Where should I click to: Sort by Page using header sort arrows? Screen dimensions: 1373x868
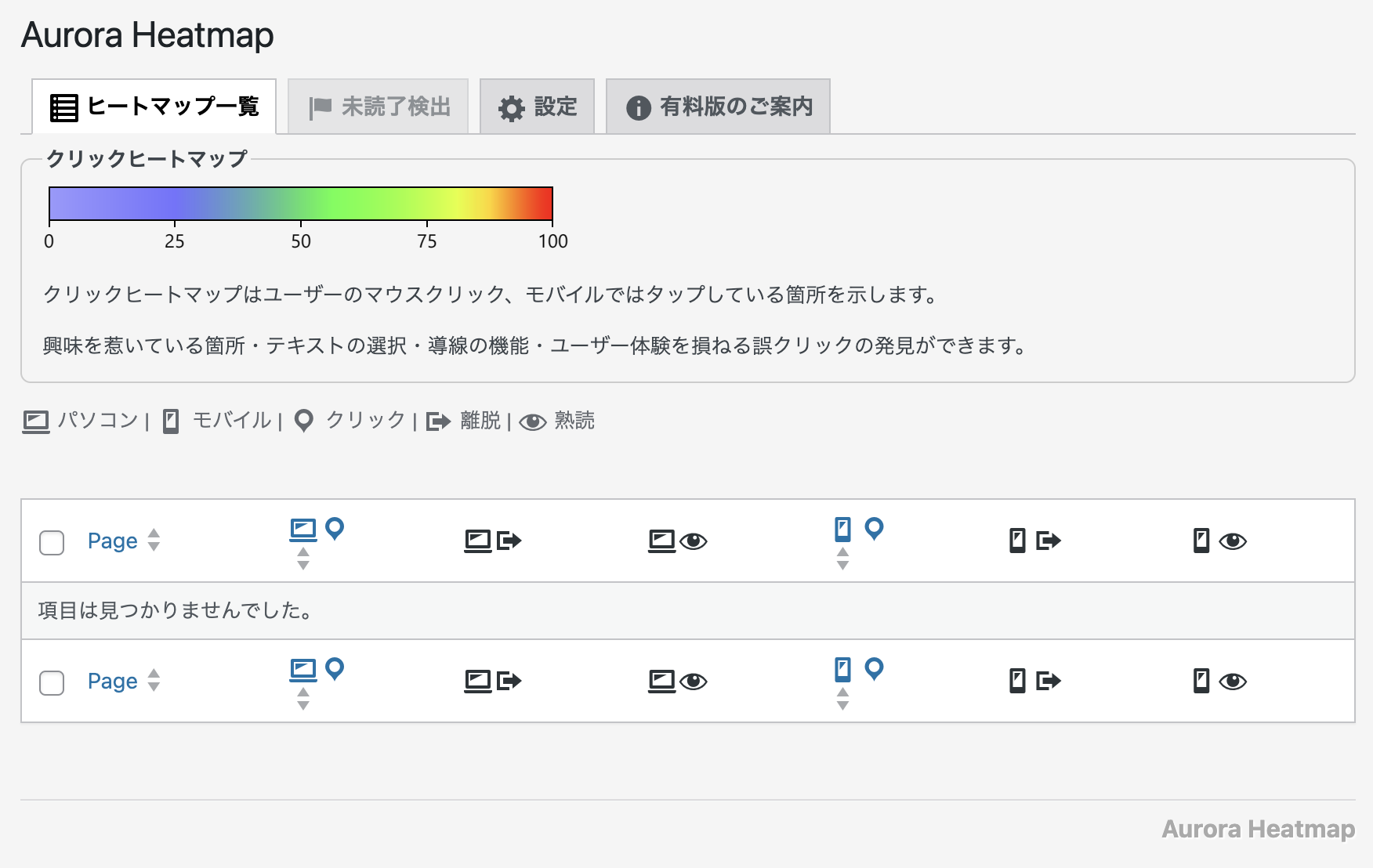(x=154, y=540)
